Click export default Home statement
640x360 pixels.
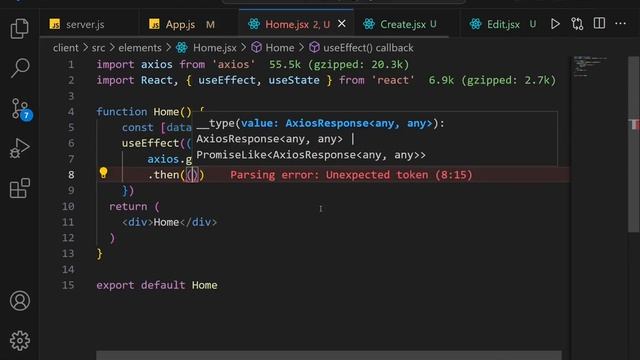tap(157, 285)
